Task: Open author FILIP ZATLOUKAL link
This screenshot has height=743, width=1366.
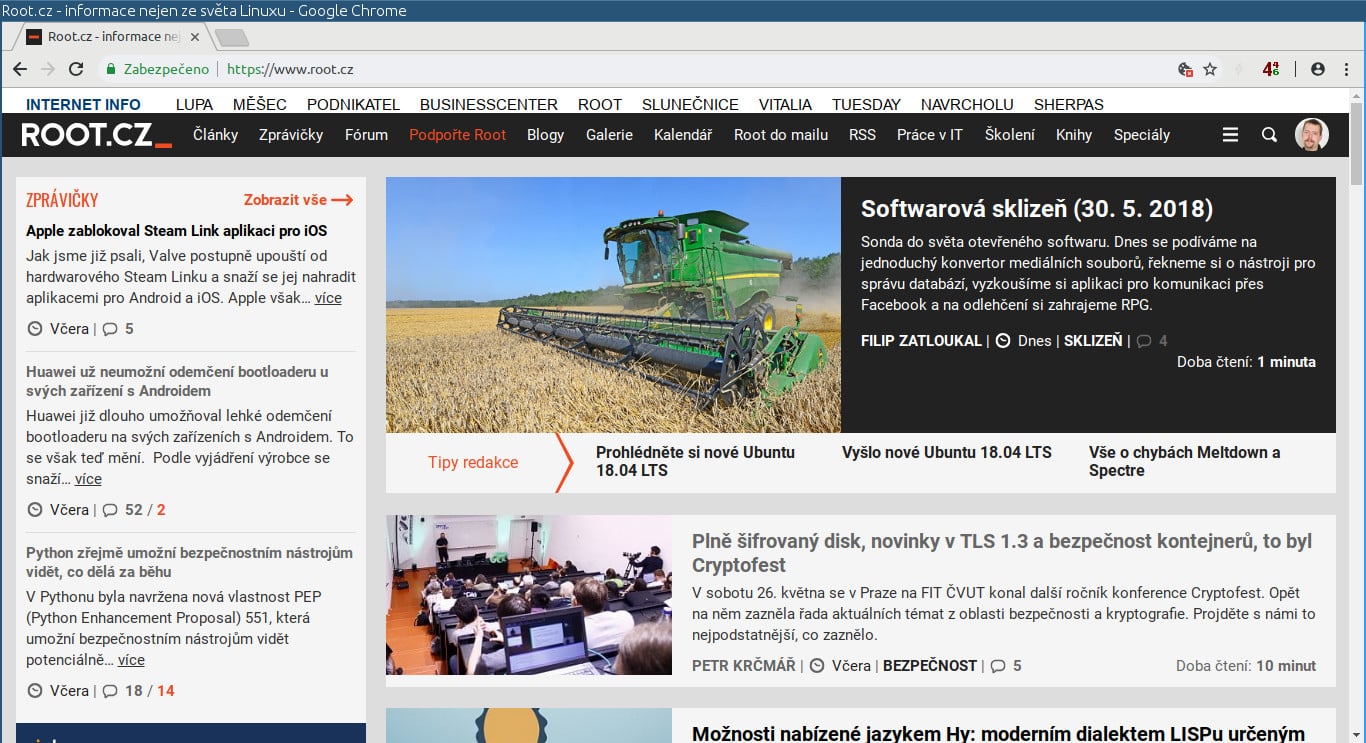Action: (921, 341)
